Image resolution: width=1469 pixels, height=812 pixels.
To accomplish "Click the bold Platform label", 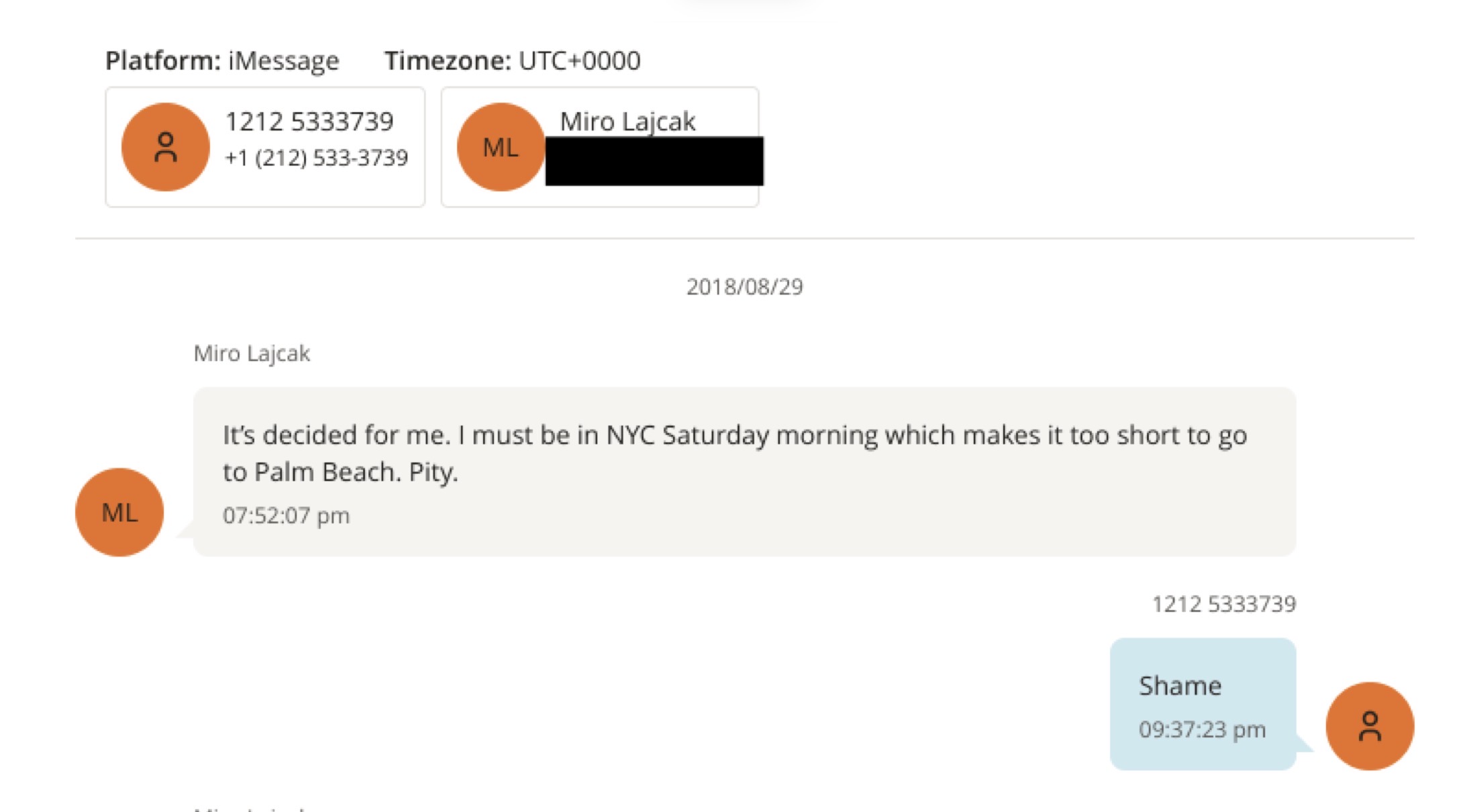I will click(163, 60).
